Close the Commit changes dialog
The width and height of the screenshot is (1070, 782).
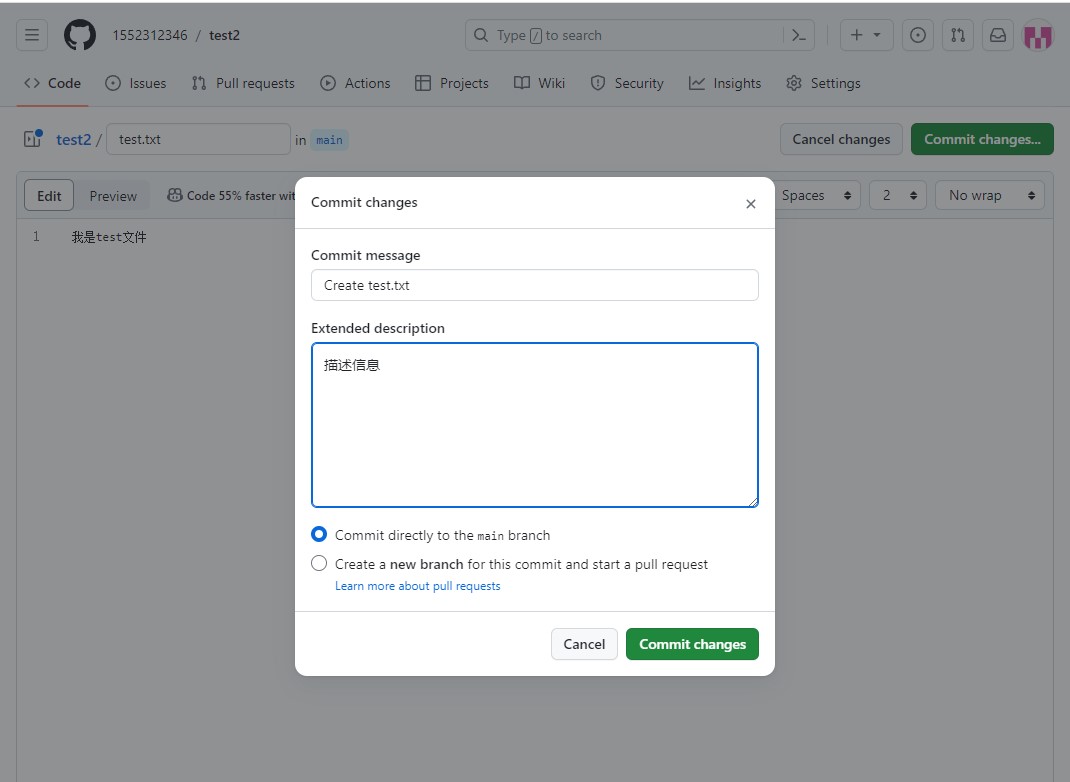point(750,204)
